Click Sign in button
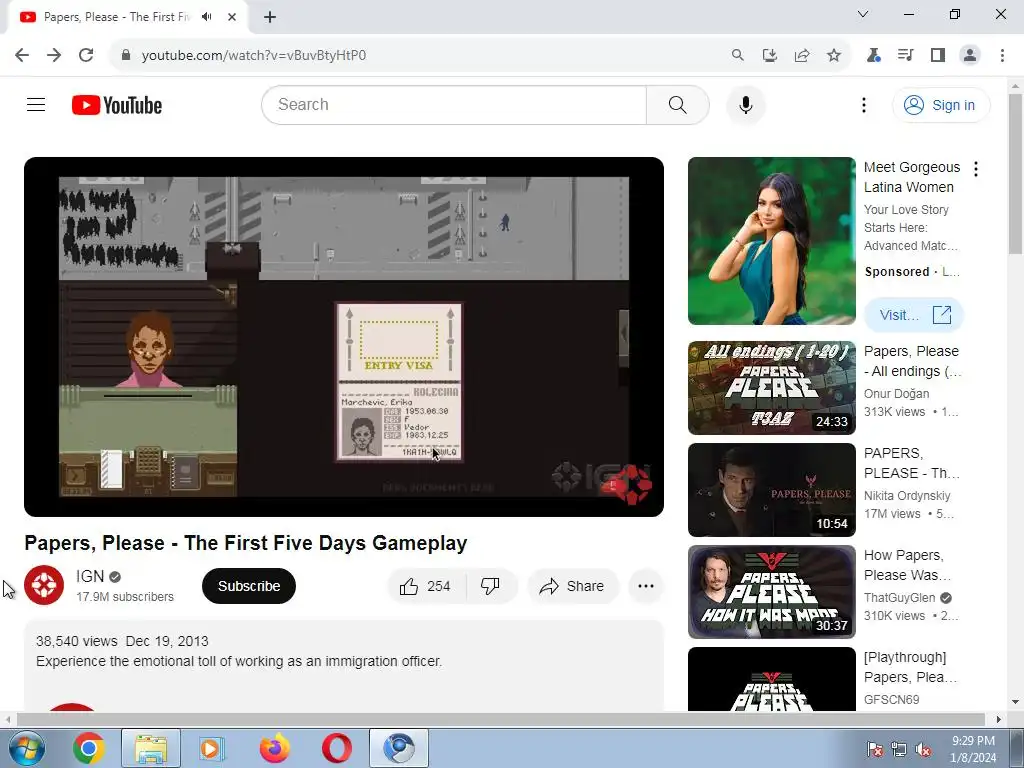The image size is (1024, 768). 940,105
